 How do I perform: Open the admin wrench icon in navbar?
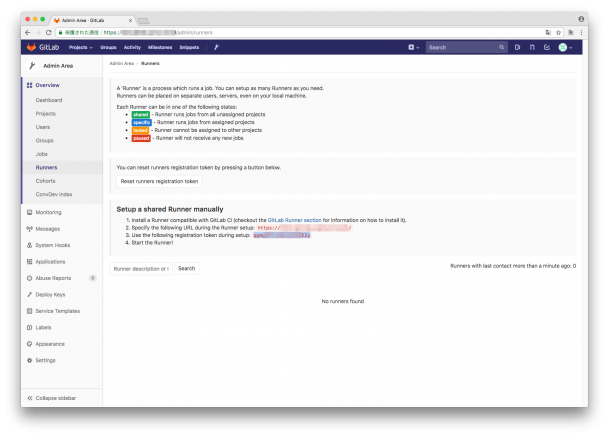coord(216,47)
